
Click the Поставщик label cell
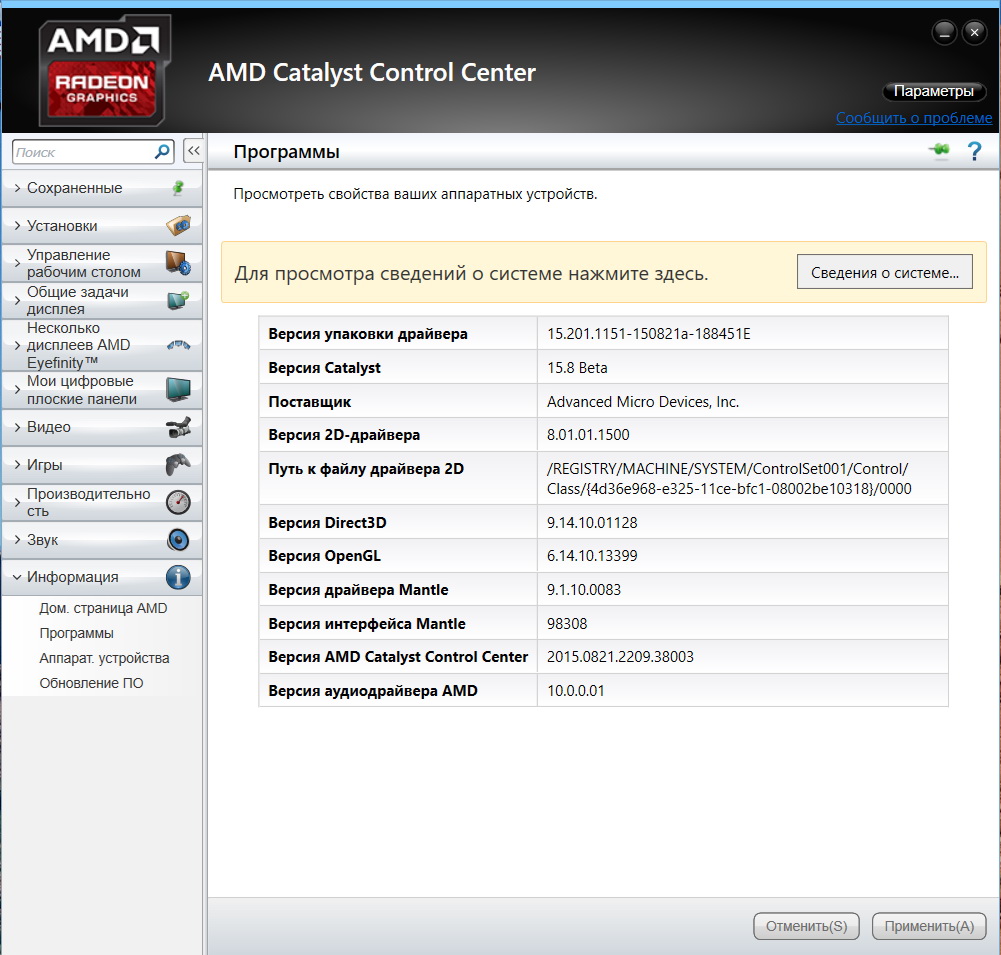pos(398,402)
